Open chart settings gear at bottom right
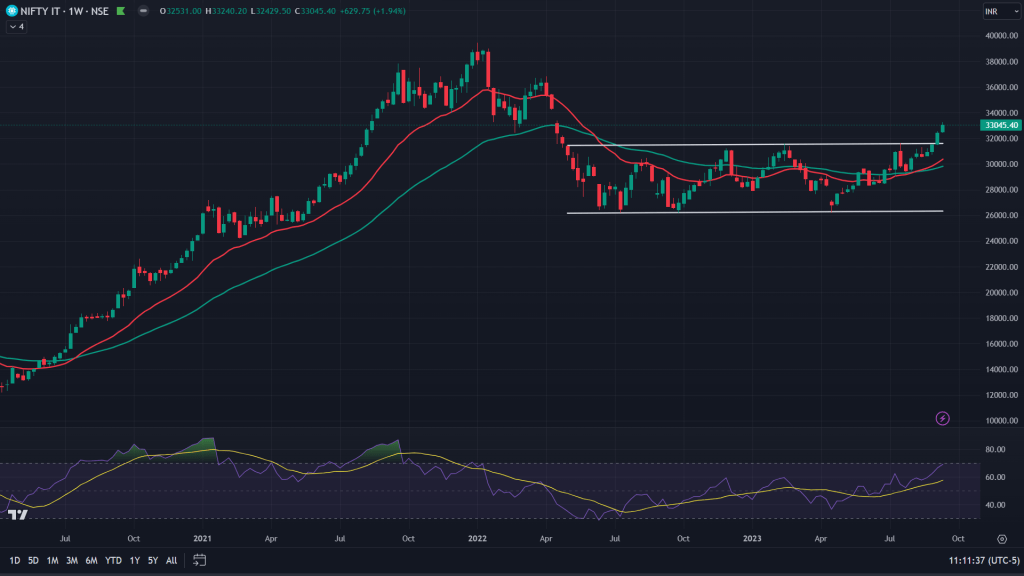This screenshot has width=1024, height=576. point(1001,538)
